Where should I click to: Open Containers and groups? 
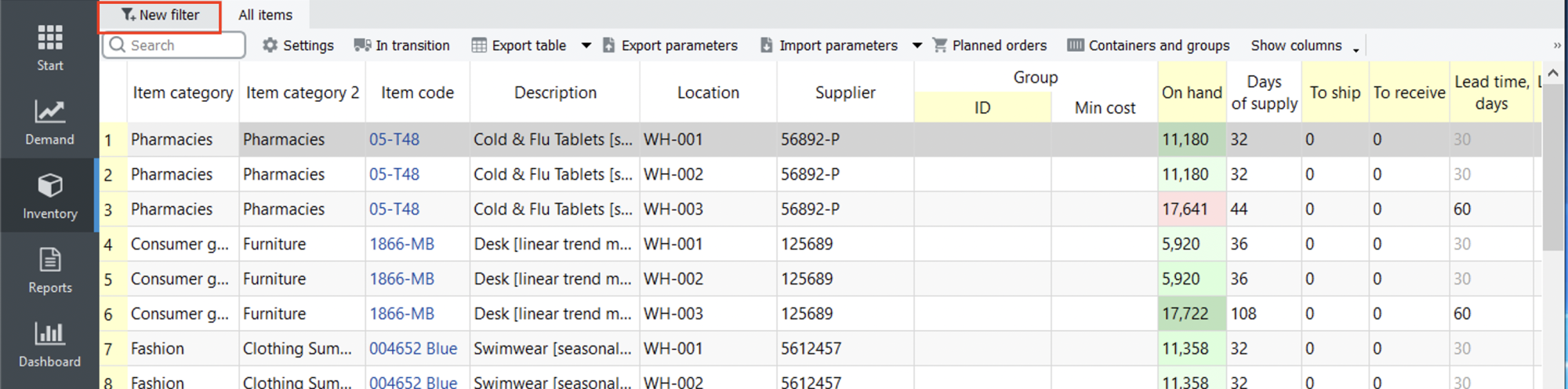coord(1149,45)
